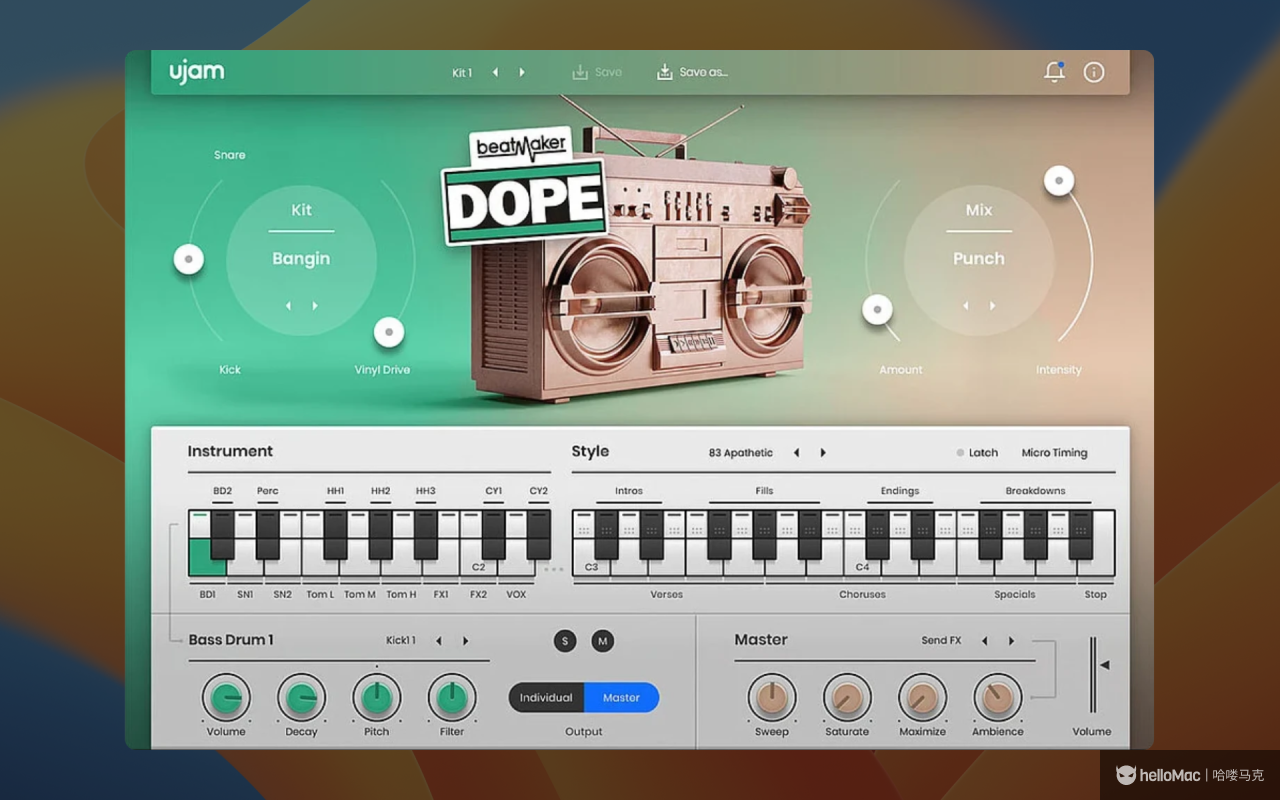Click the CY1 black key

(494, 535)
